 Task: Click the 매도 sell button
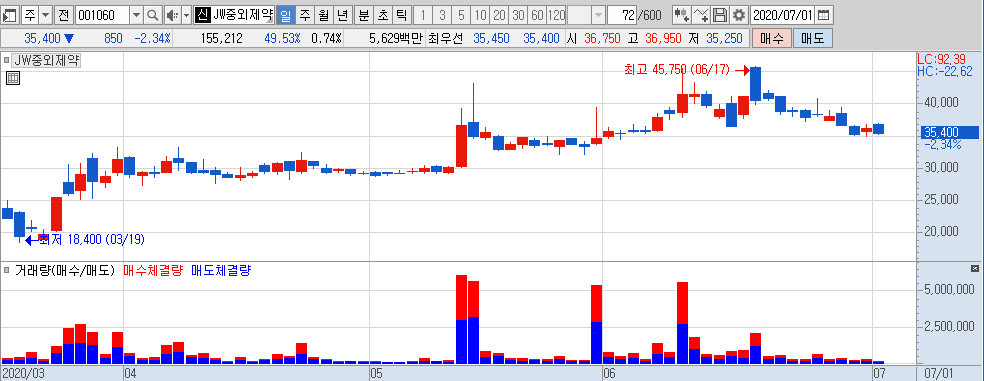tap(813, 38)
